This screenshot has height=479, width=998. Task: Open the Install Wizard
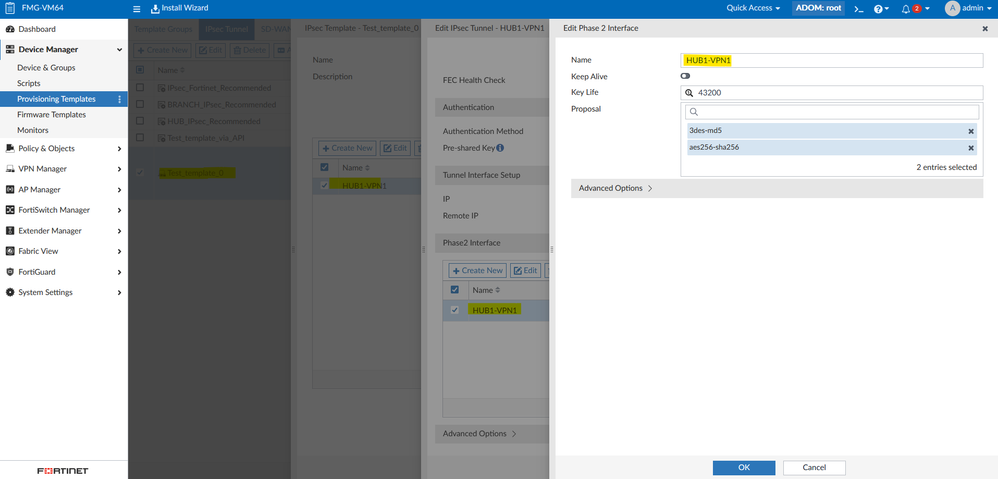[179, 8]
